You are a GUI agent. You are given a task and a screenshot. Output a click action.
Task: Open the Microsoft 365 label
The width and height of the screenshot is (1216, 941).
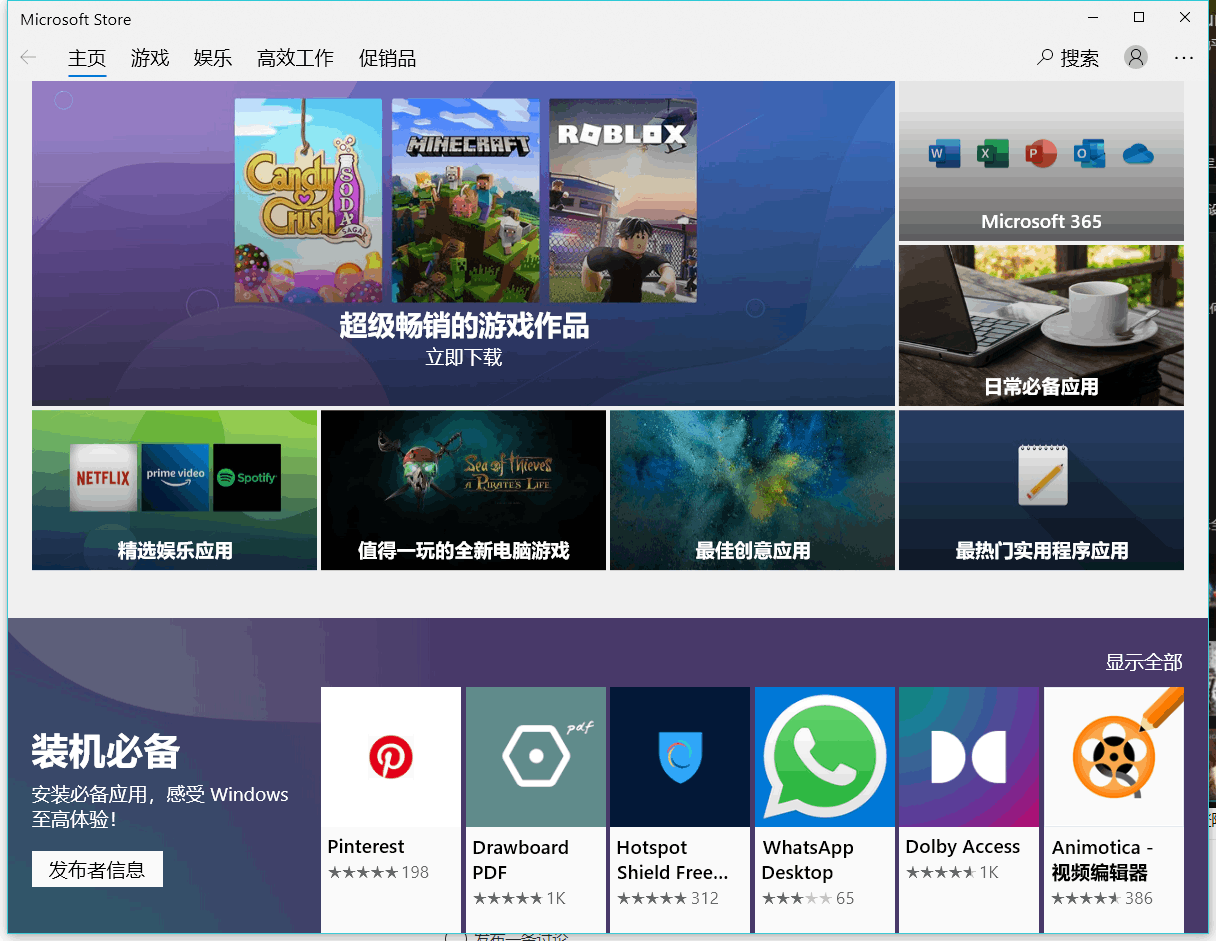click(x=1041, y=222)
